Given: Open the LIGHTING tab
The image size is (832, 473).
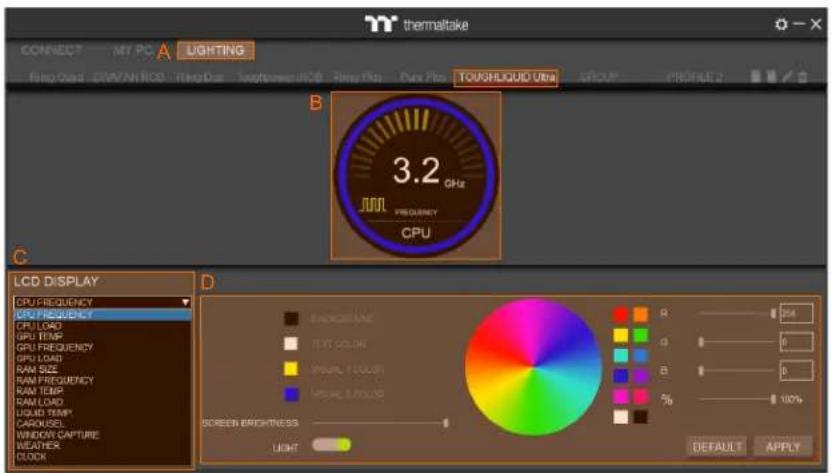Looking at the screenshot, I should tap(215, 50).
